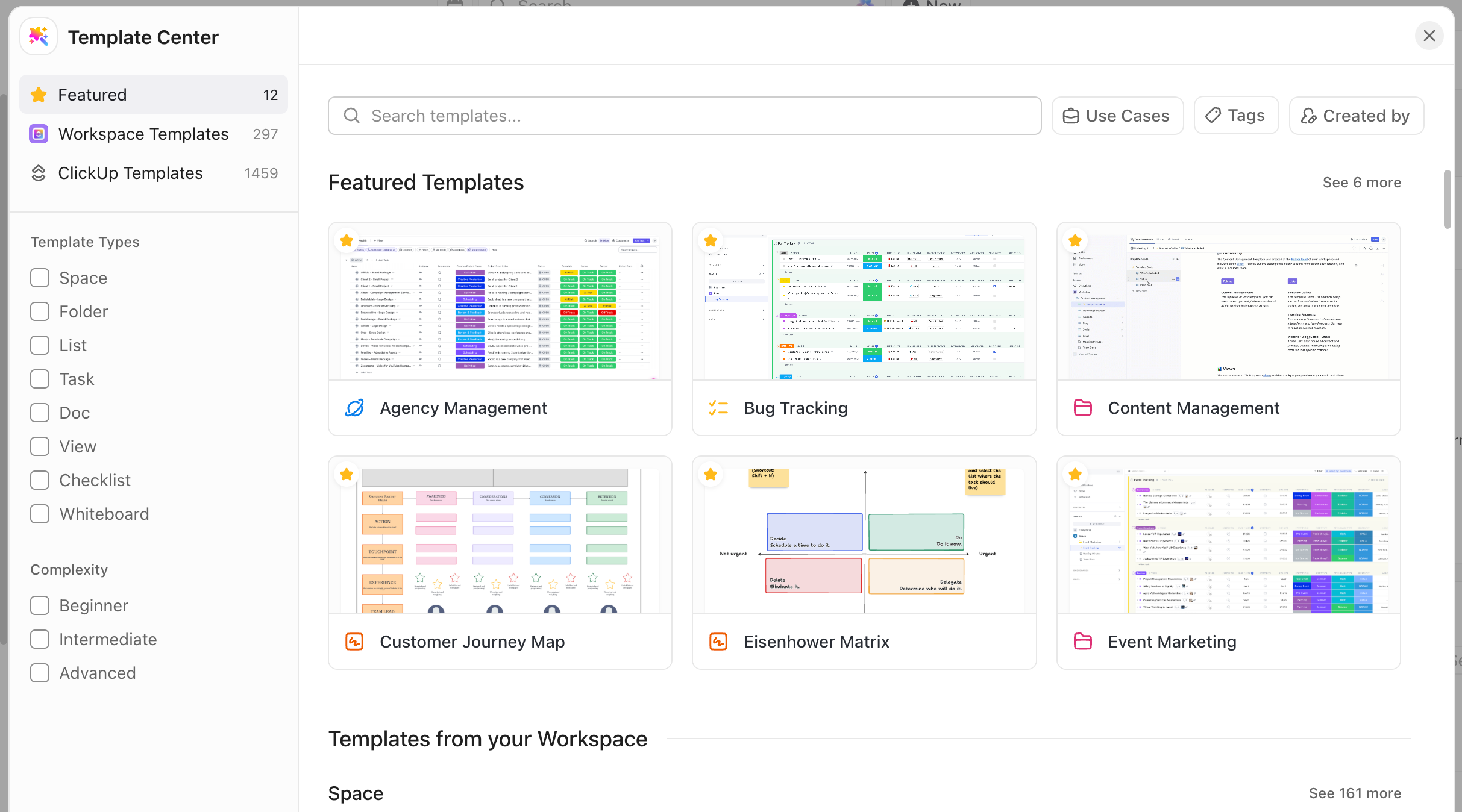Select Workspace Templates in the sidebar
The width and height of the screenshot is (1462, 812).
(x=143, y=134)
